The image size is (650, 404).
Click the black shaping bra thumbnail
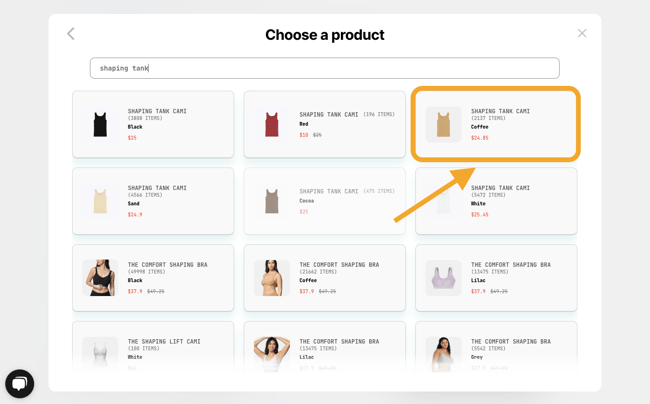100,278
